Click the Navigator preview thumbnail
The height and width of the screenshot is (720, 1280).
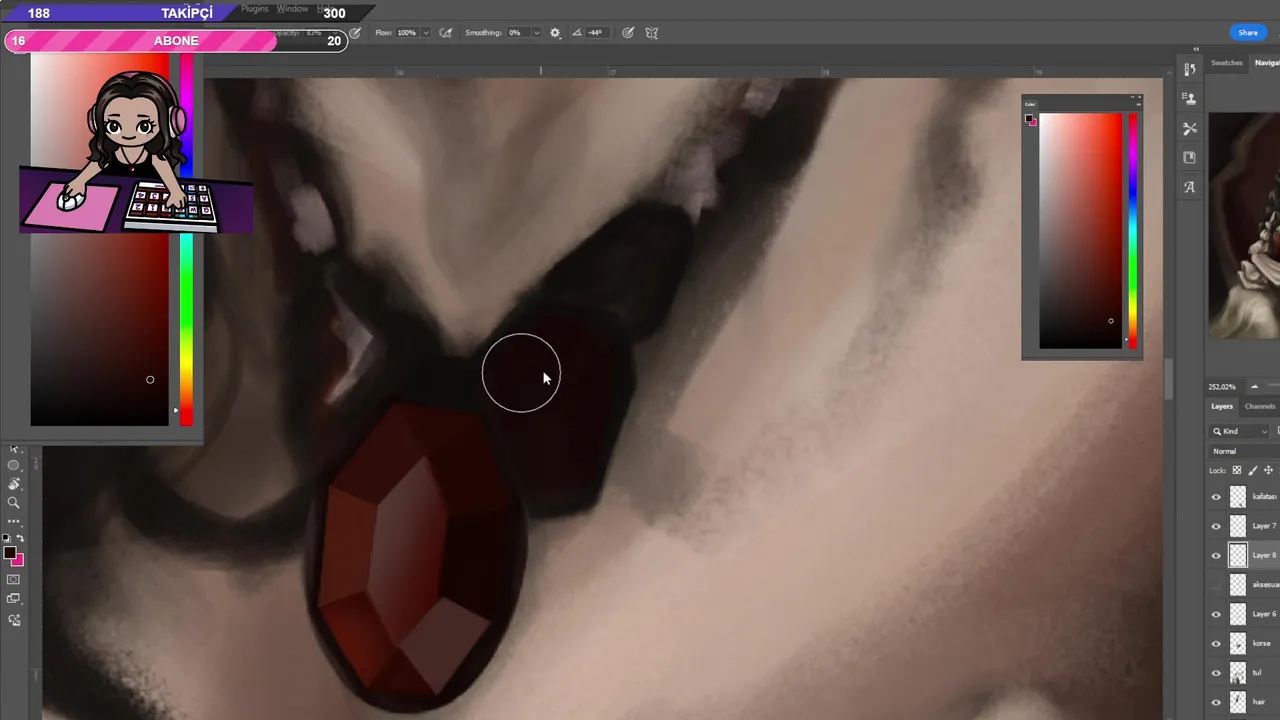(1244, 225)
